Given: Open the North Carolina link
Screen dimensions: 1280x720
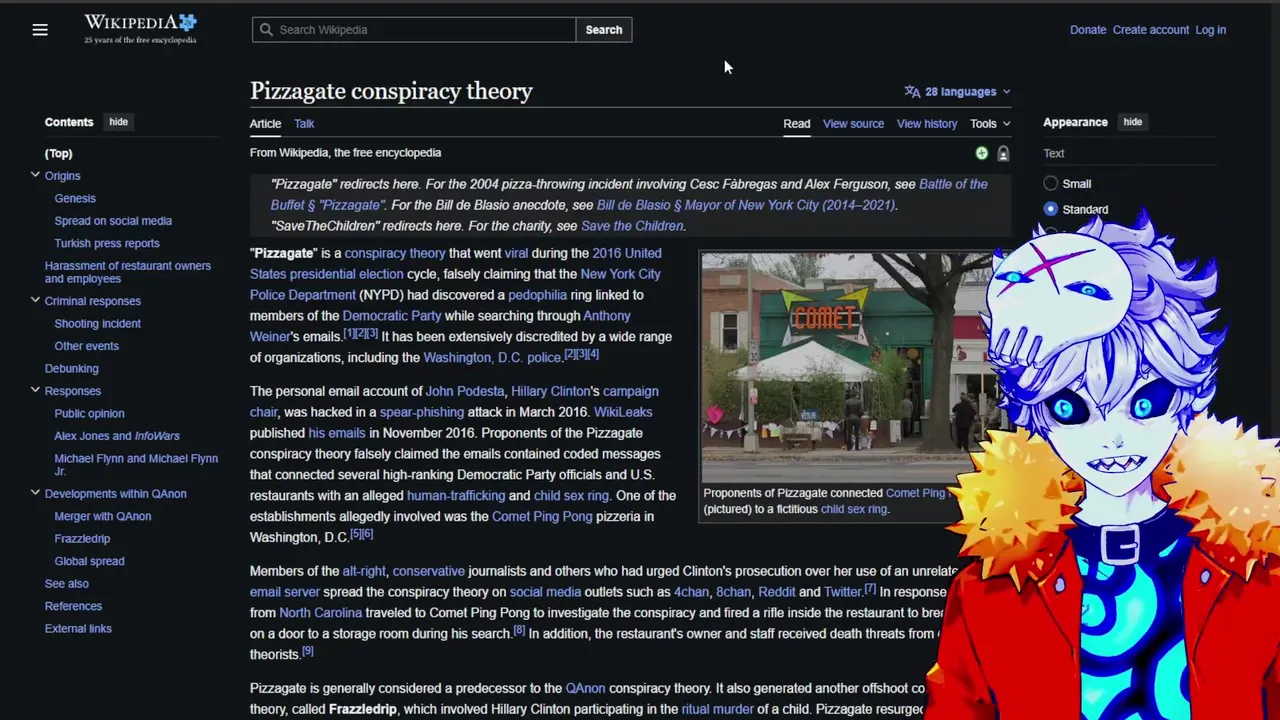Looking at the screenshot, I should (320, 613).
